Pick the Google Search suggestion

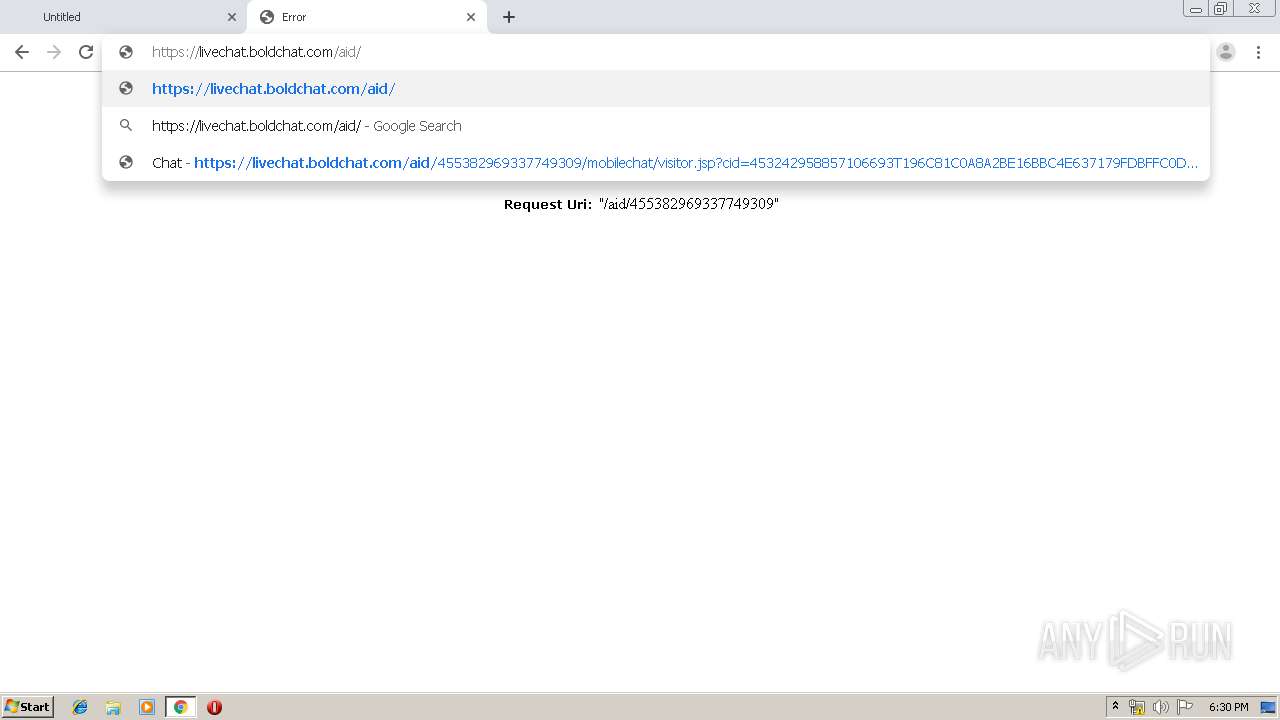click(x=656, y=126)
